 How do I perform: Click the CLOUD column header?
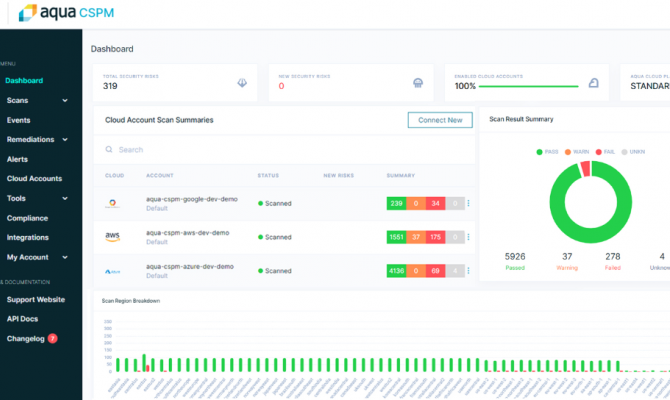[115, 176]
